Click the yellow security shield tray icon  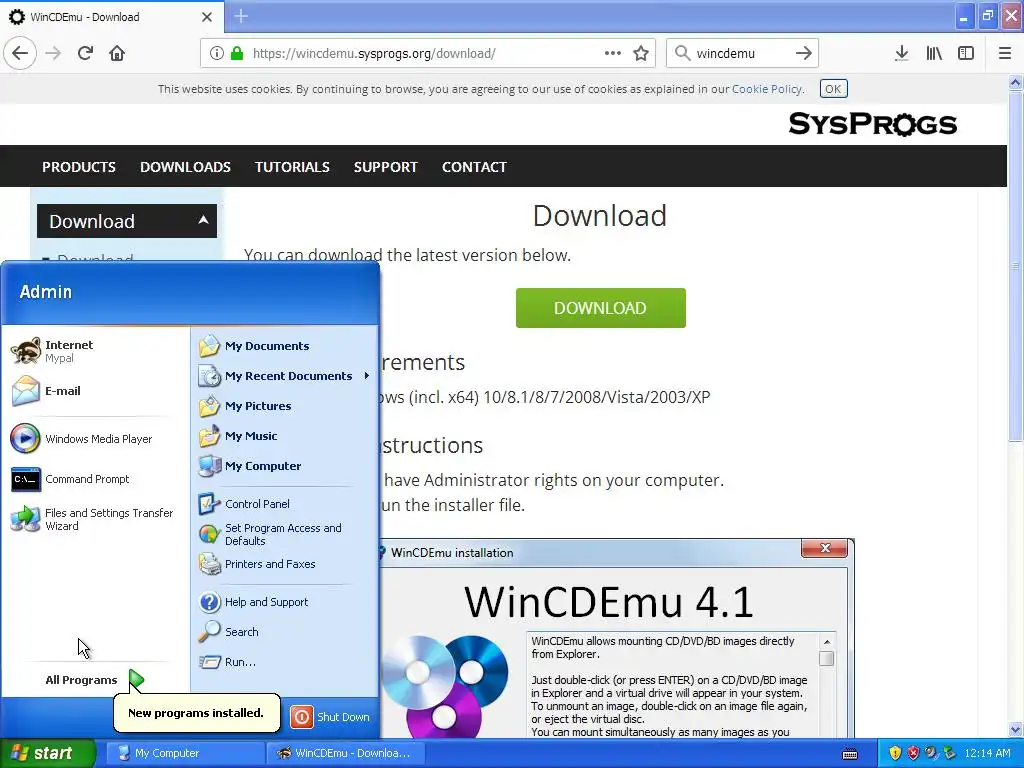(895, 753)
